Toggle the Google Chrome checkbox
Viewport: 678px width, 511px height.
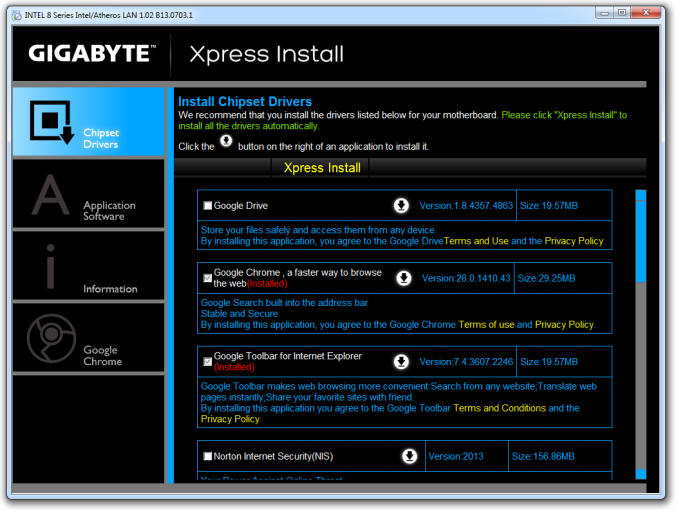[x=208, y=278]
